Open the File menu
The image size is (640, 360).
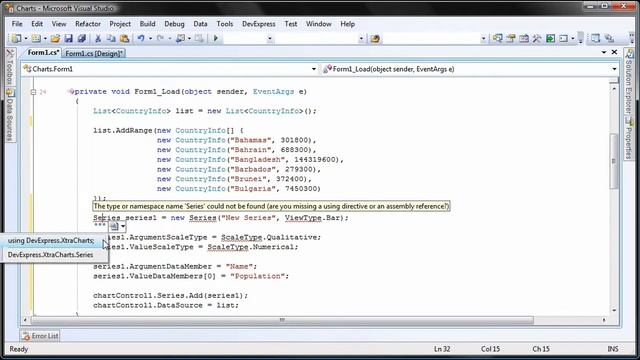17,24
